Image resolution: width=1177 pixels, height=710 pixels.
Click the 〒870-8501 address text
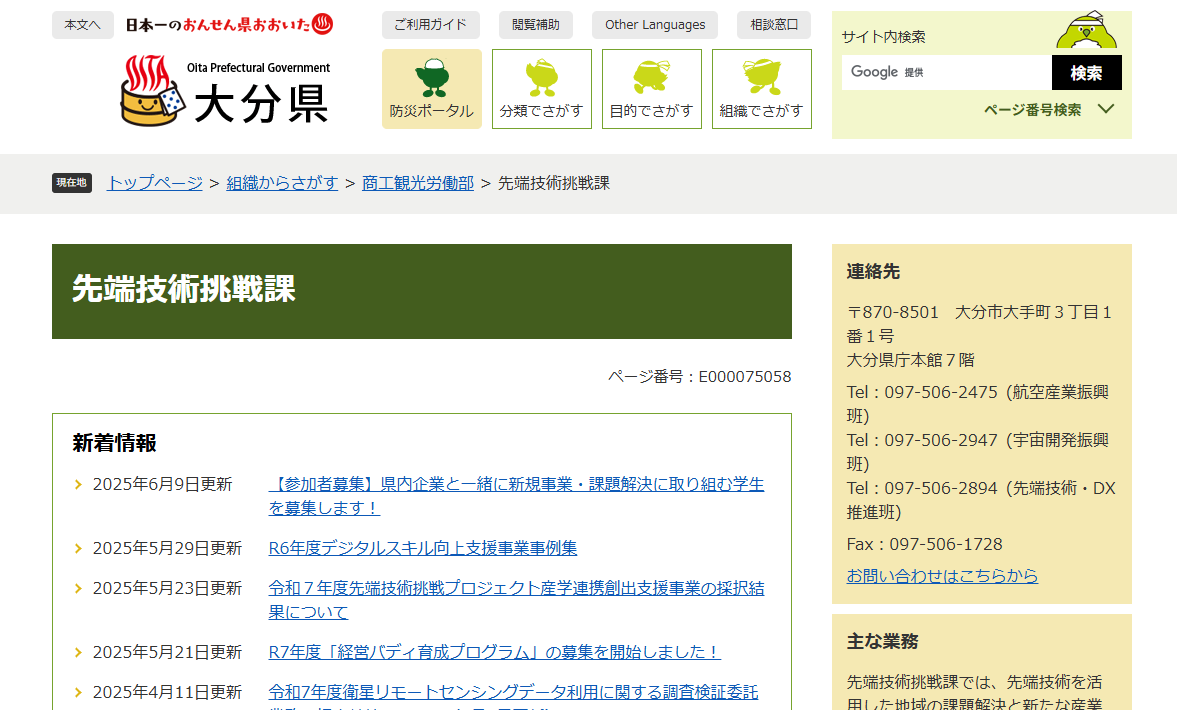tap(979, 324)
